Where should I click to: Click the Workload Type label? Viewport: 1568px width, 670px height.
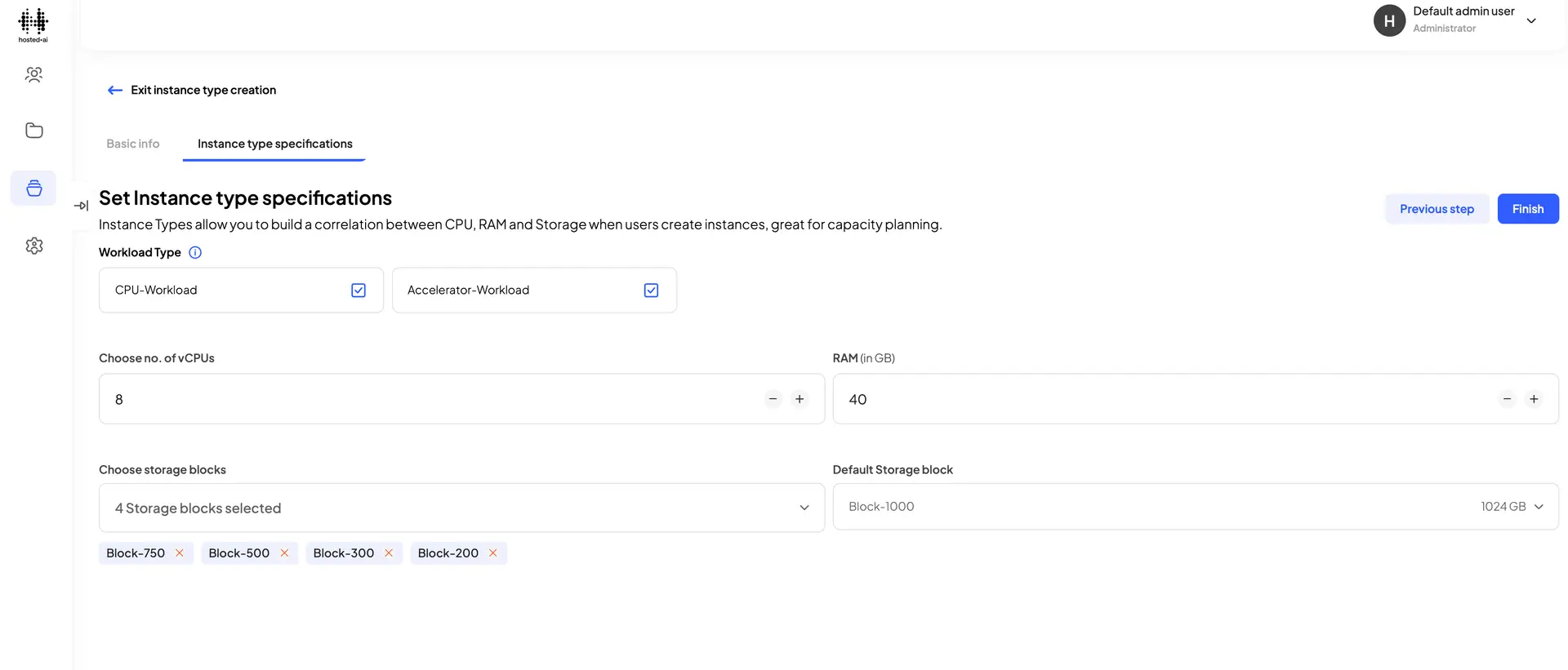coord(140,253)
